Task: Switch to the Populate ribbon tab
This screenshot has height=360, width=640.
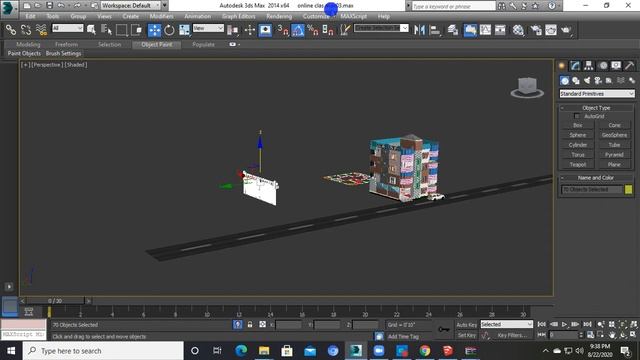Action: point(203,44)
